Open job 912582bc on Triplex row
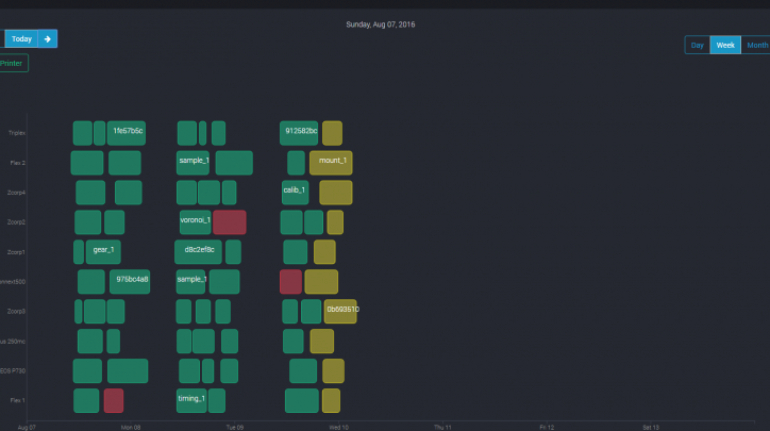The width and height of the screenshot is (770, 431). (x=299, y=133)
